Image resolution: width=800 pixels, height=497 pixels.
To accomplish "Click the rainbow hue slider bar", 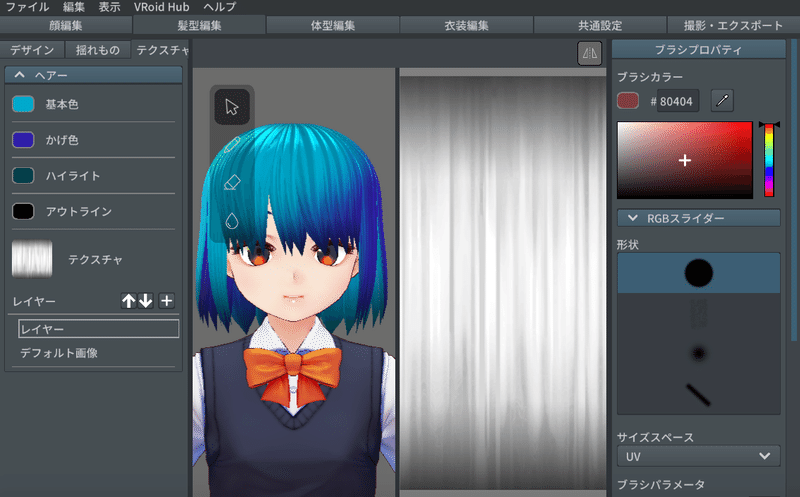I will [x=769, y=160].
